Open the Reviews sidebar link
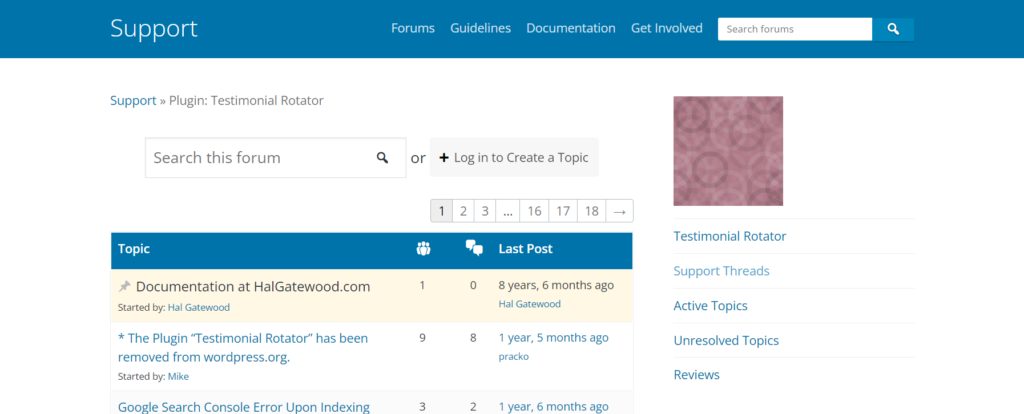Image resolution: width=1024 pixels, height=414 pixels. tap(696, 375)
